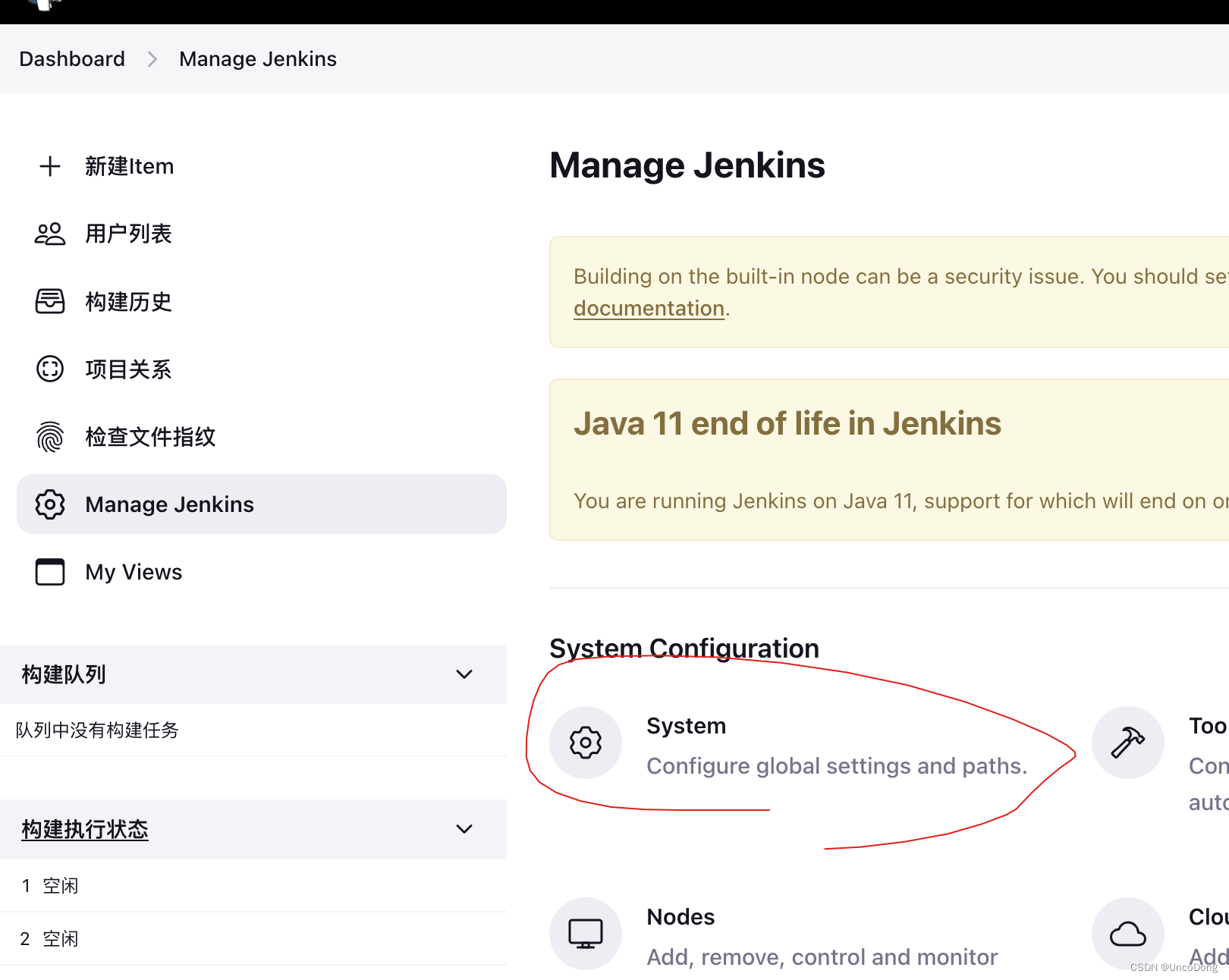Click 'Configure global settings and paths.' description
This screenshot has height=980, width=1229.
tap(837, 766)
